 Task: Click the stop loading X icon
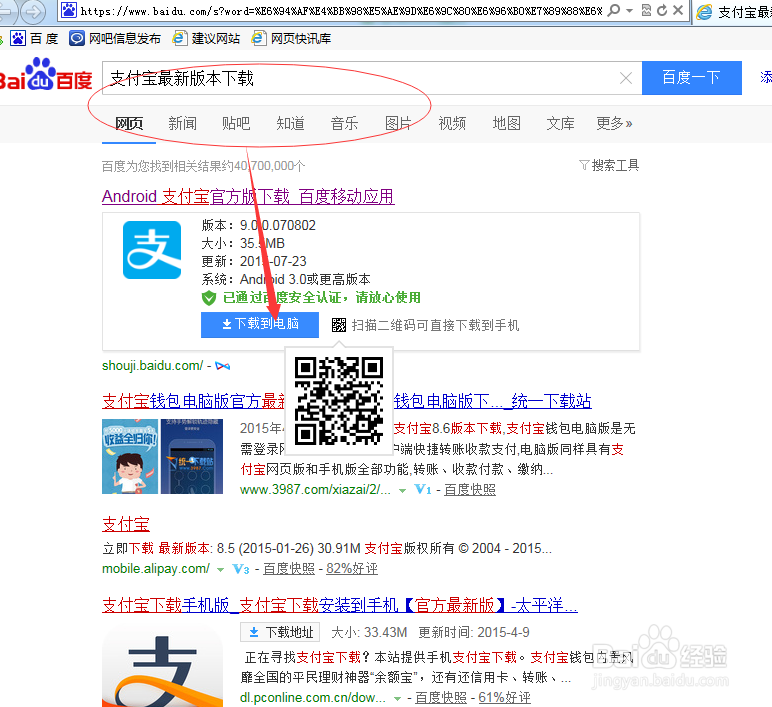678,10
